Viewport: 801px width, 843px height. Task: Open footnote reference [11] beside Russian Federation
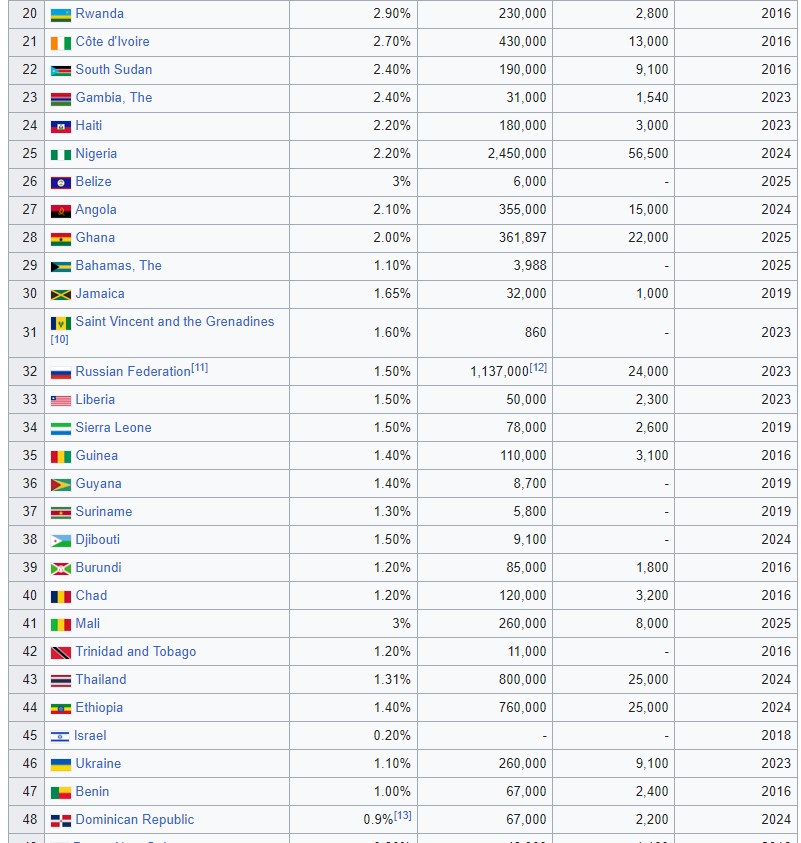click(199, 368)
